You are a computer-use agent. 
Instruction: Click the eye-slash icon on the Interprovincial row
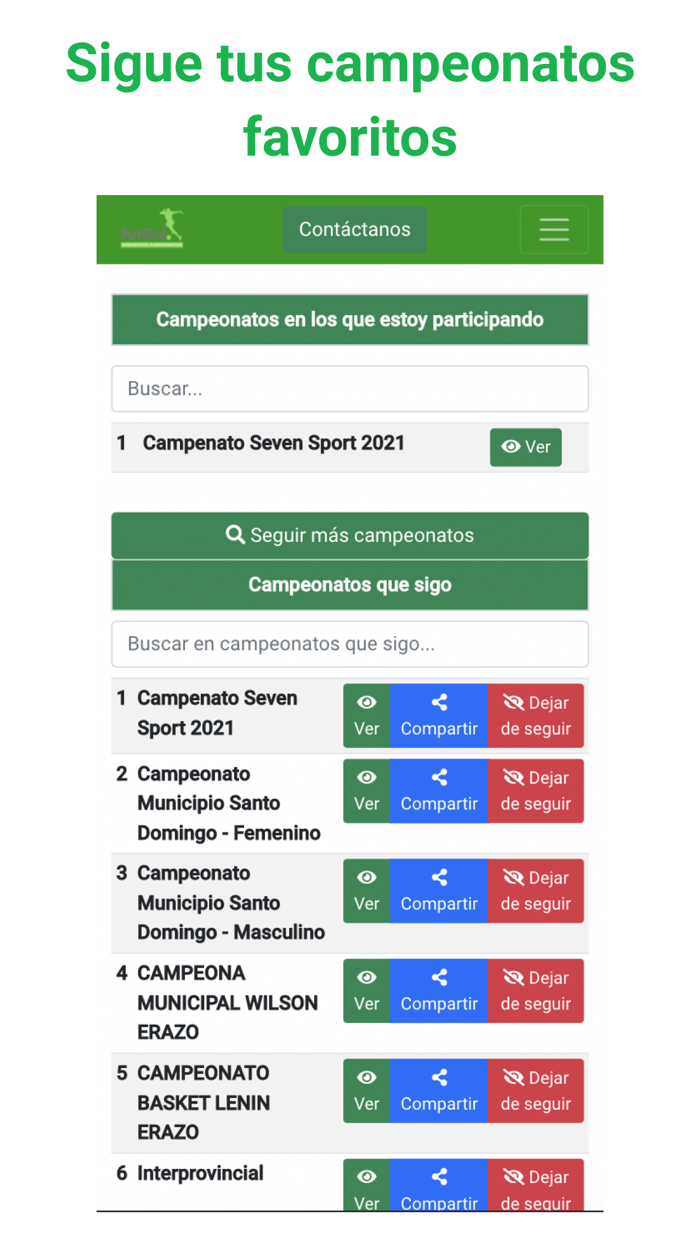[512, 1177]
